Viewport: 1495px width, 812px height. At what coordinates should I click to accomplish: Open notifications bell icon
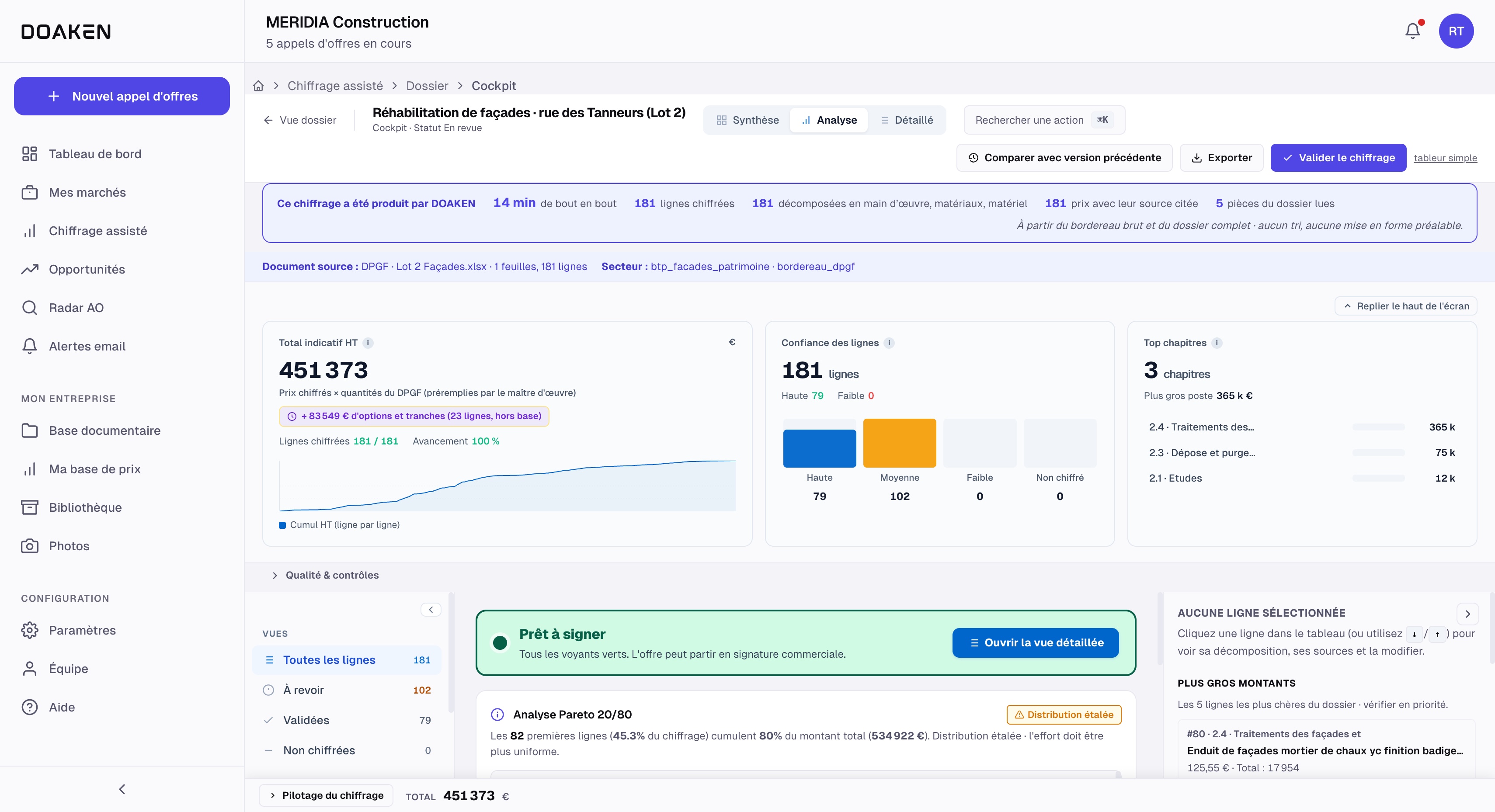1412,31
